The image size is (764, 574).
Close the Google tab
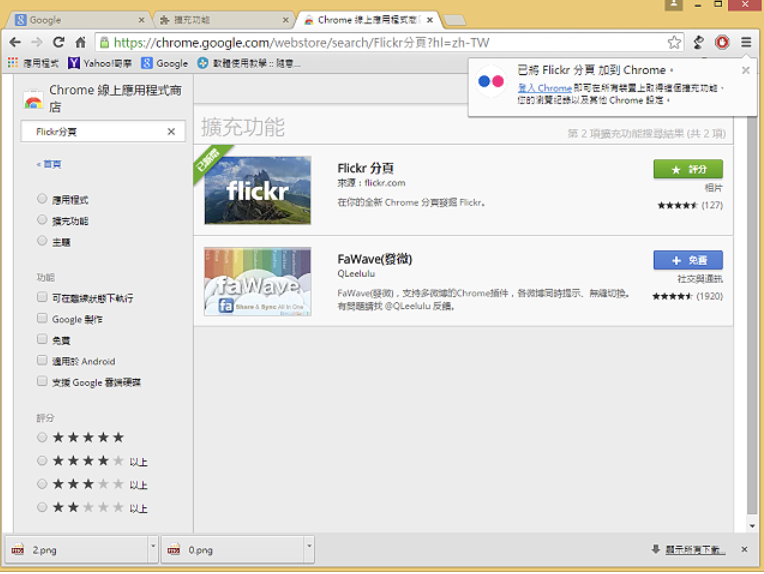141,20
